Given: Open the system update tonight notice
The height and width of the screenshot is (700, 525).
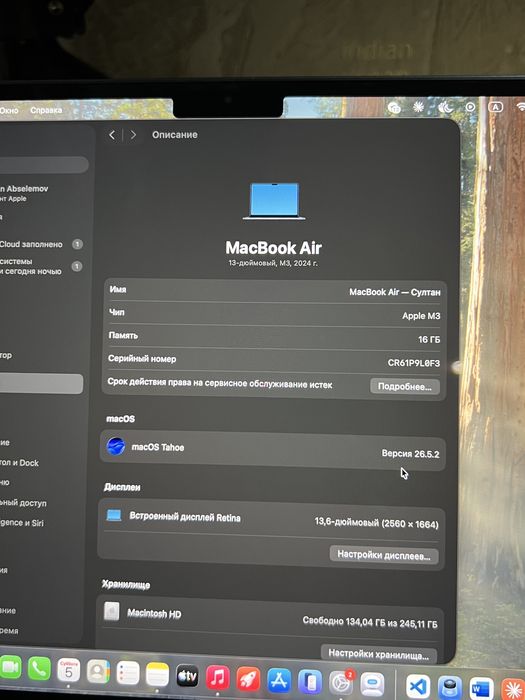Looking at the screenshot, I should point(41,266).
